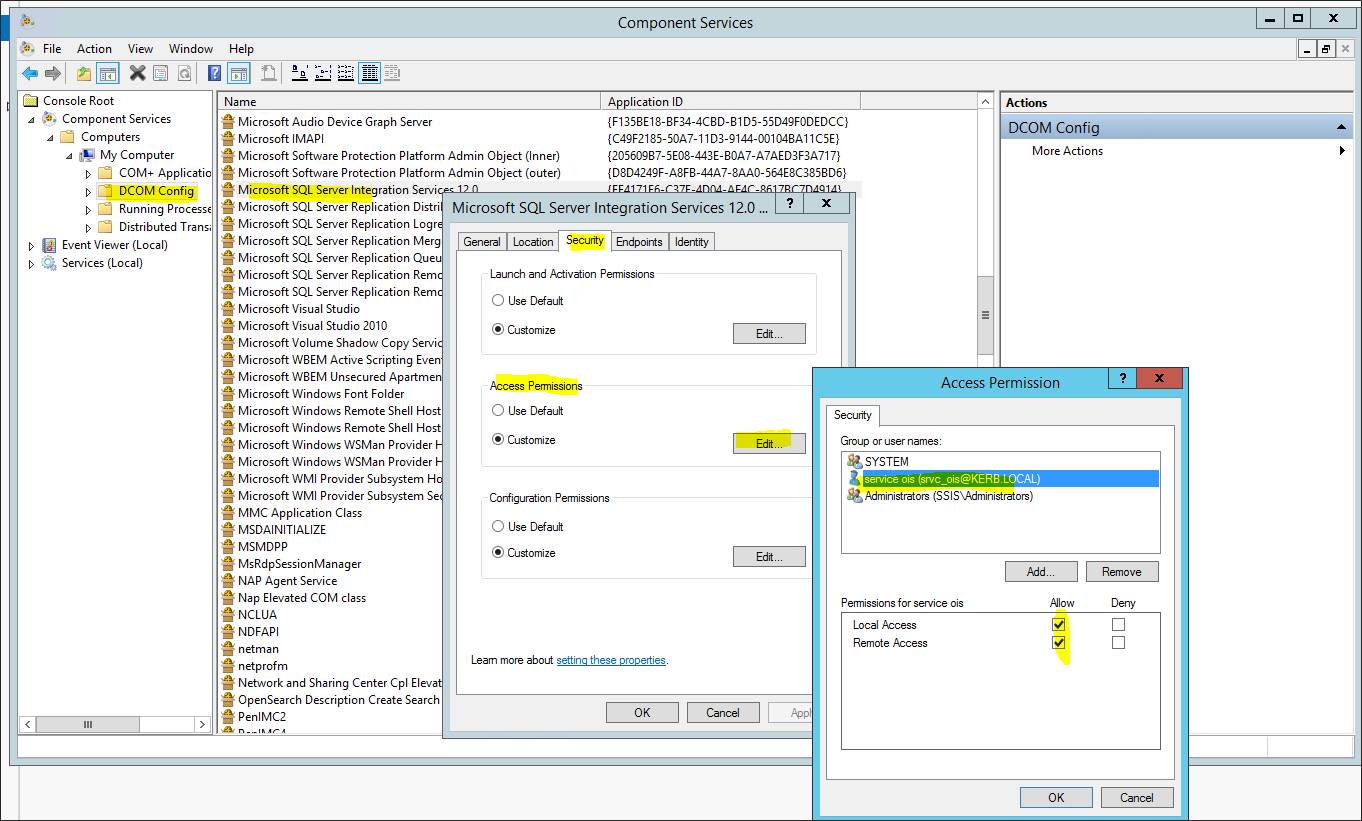Toggle Deny checkbox for Local Access

[x=1118, y=624]
